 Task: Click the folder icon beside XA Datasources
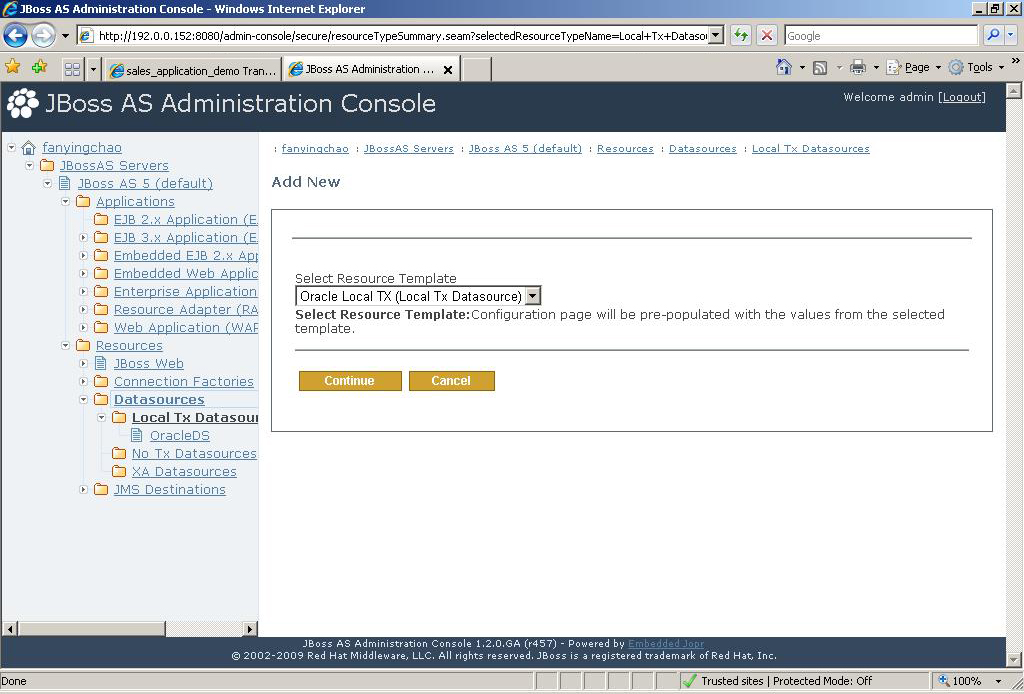pyautogui.click(x=119, y=471)
